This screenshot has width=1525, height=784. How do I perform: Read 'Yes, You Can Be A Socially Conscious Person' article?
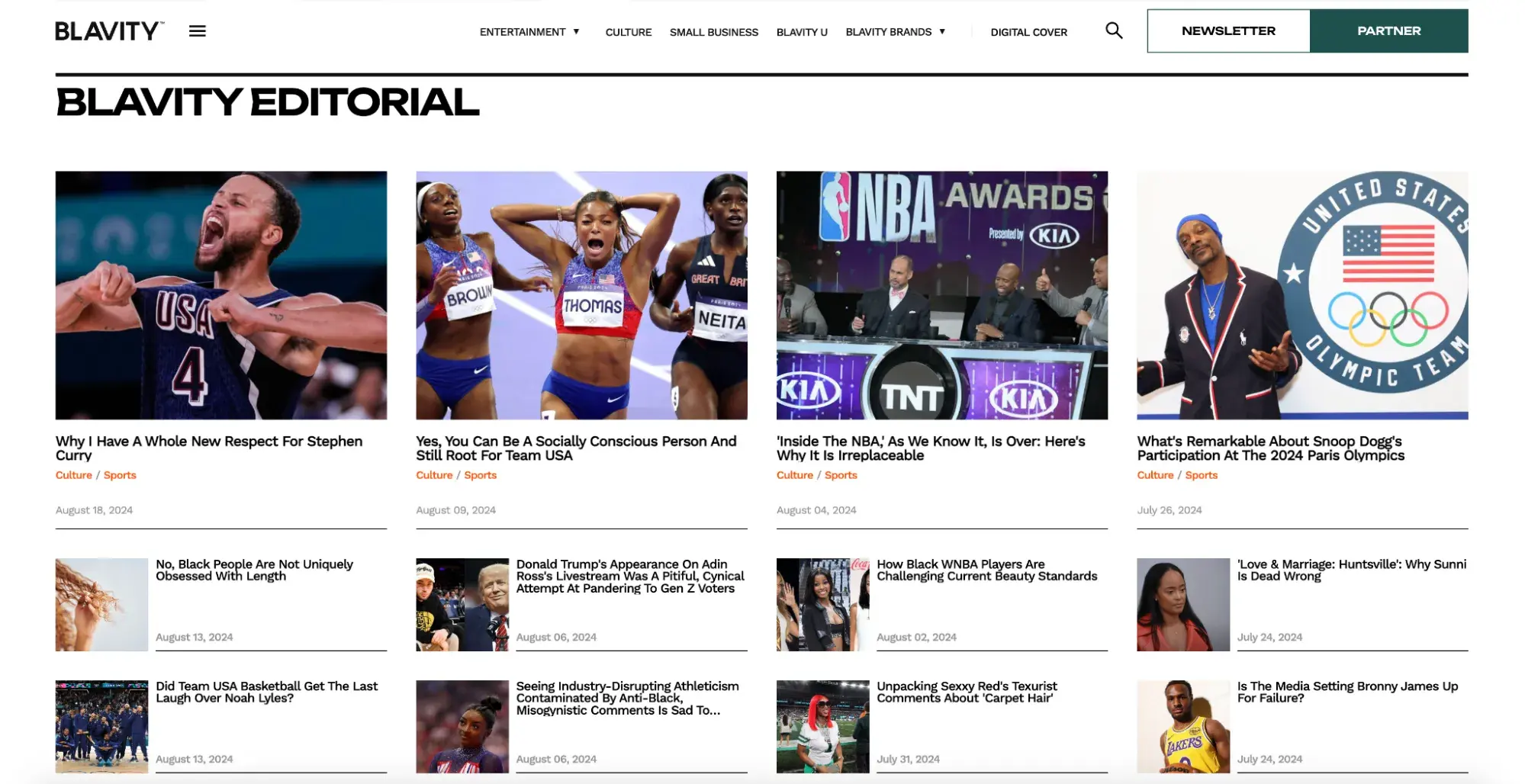tap(576, 448)
